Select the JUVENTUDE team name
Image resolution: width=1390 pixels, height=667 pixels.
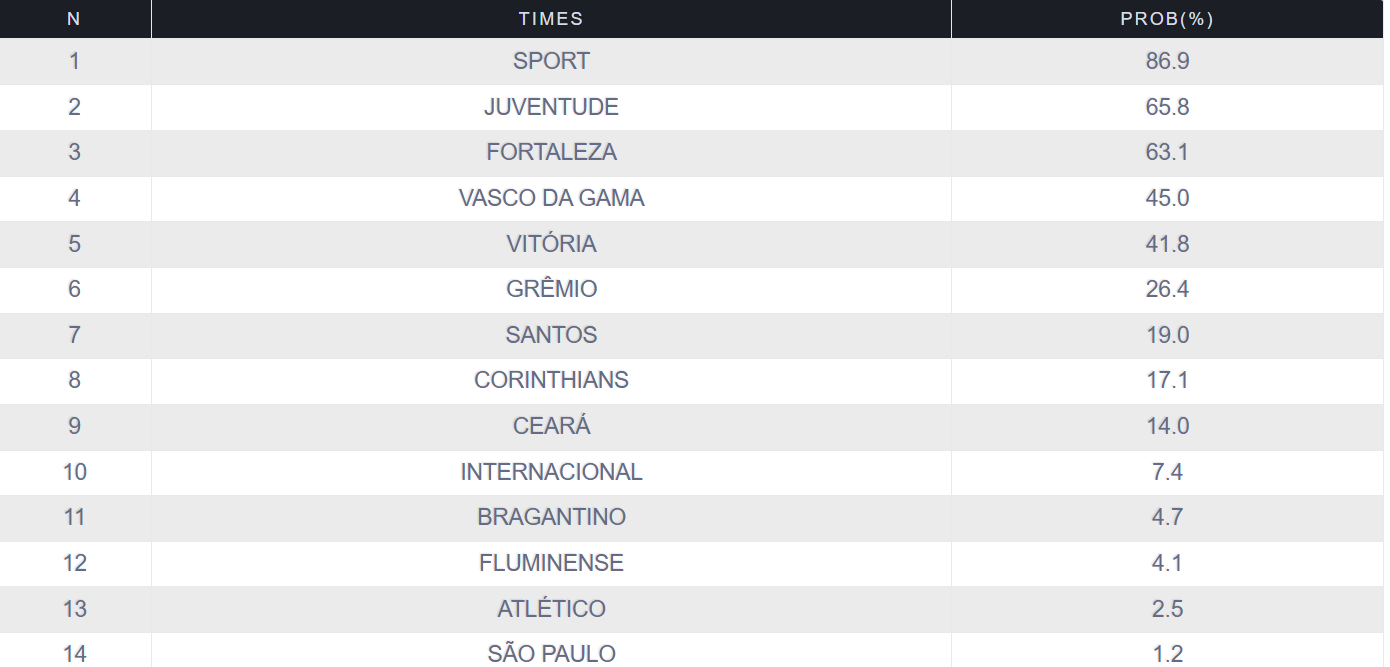(551, 107)
